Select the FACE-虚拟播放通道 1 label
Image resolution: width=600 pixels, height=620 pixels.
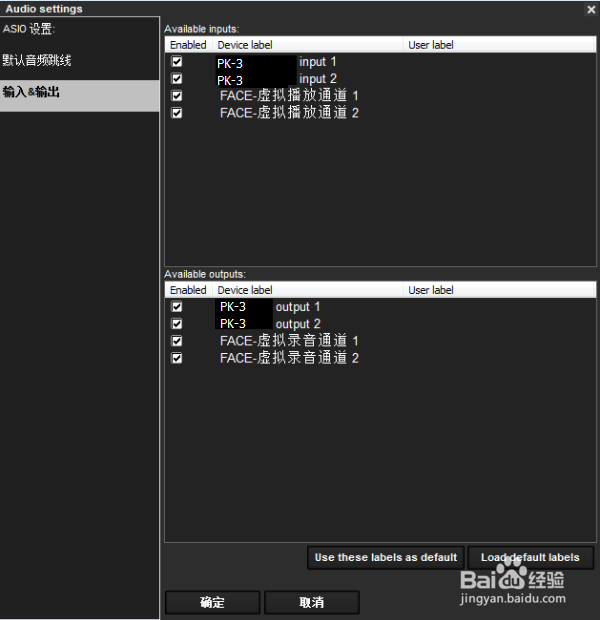click(x=289, y=96)
